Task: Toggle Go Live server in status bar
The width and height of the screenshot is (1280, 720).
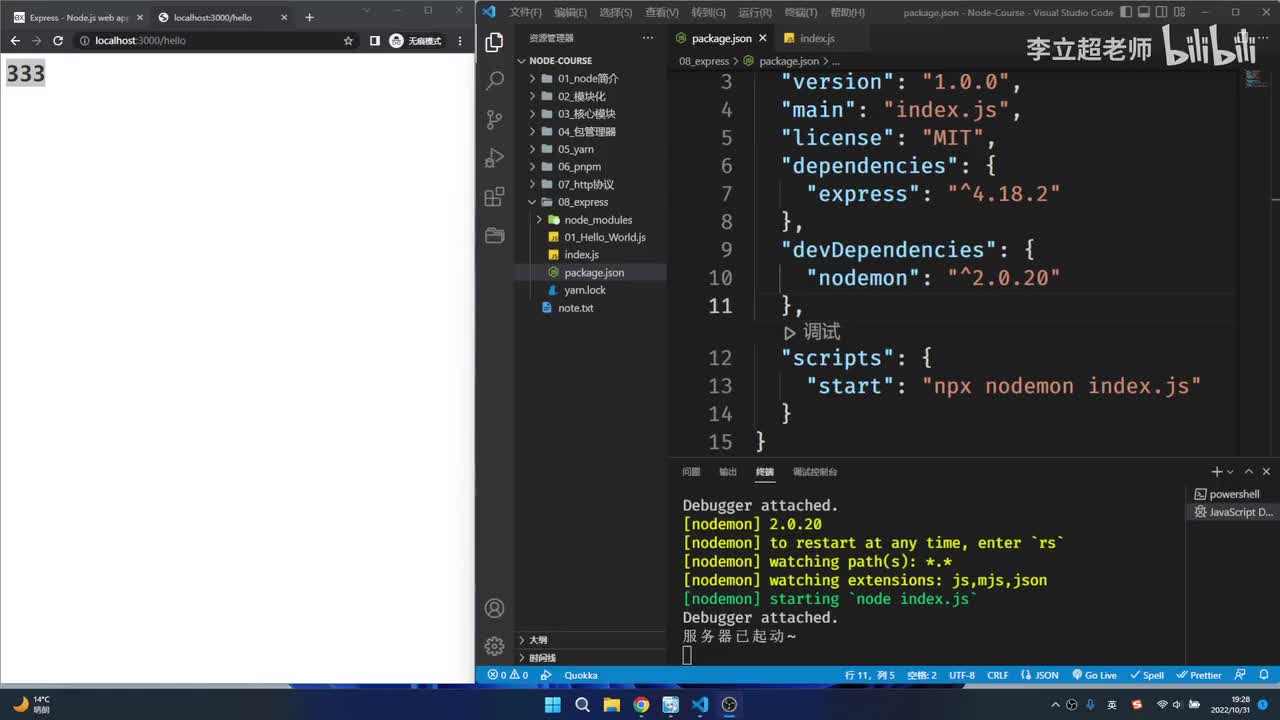Action: click(1094, 675)
